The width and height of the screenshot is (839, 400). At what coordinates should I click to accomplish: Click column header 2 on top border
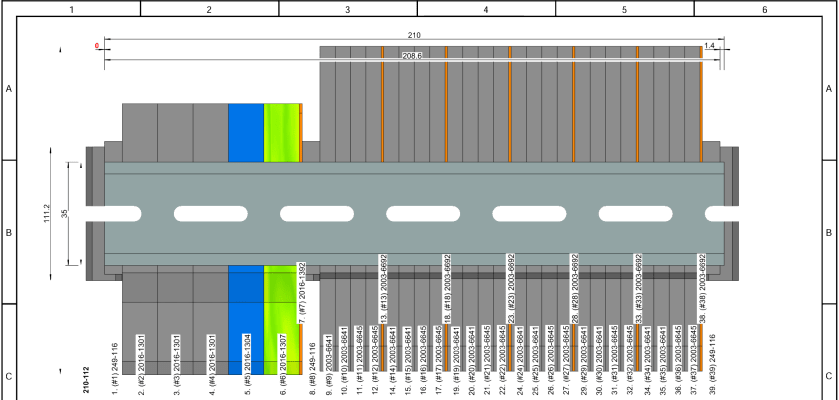point(209,9)
